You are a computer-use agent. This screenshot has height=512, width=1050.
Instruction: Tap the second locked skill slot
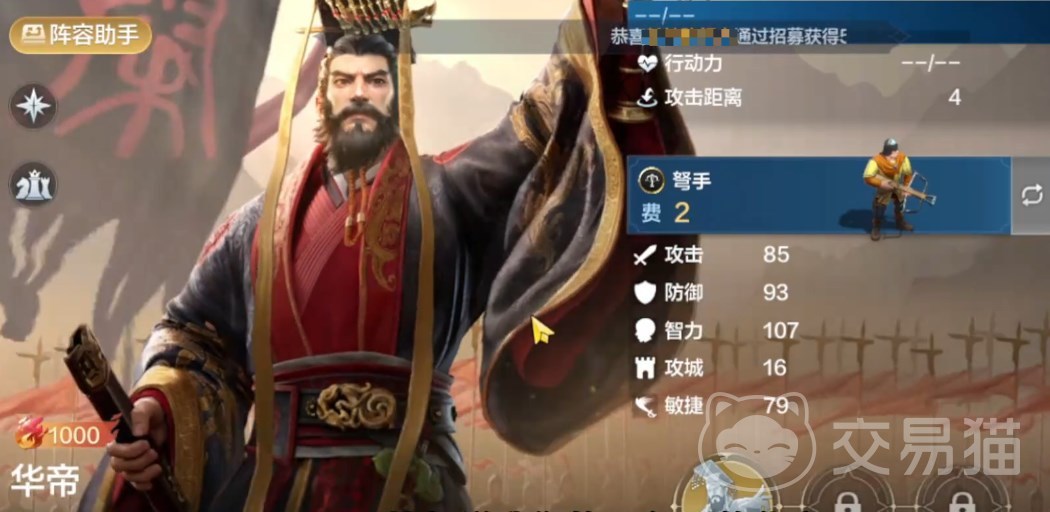[962, 492]
